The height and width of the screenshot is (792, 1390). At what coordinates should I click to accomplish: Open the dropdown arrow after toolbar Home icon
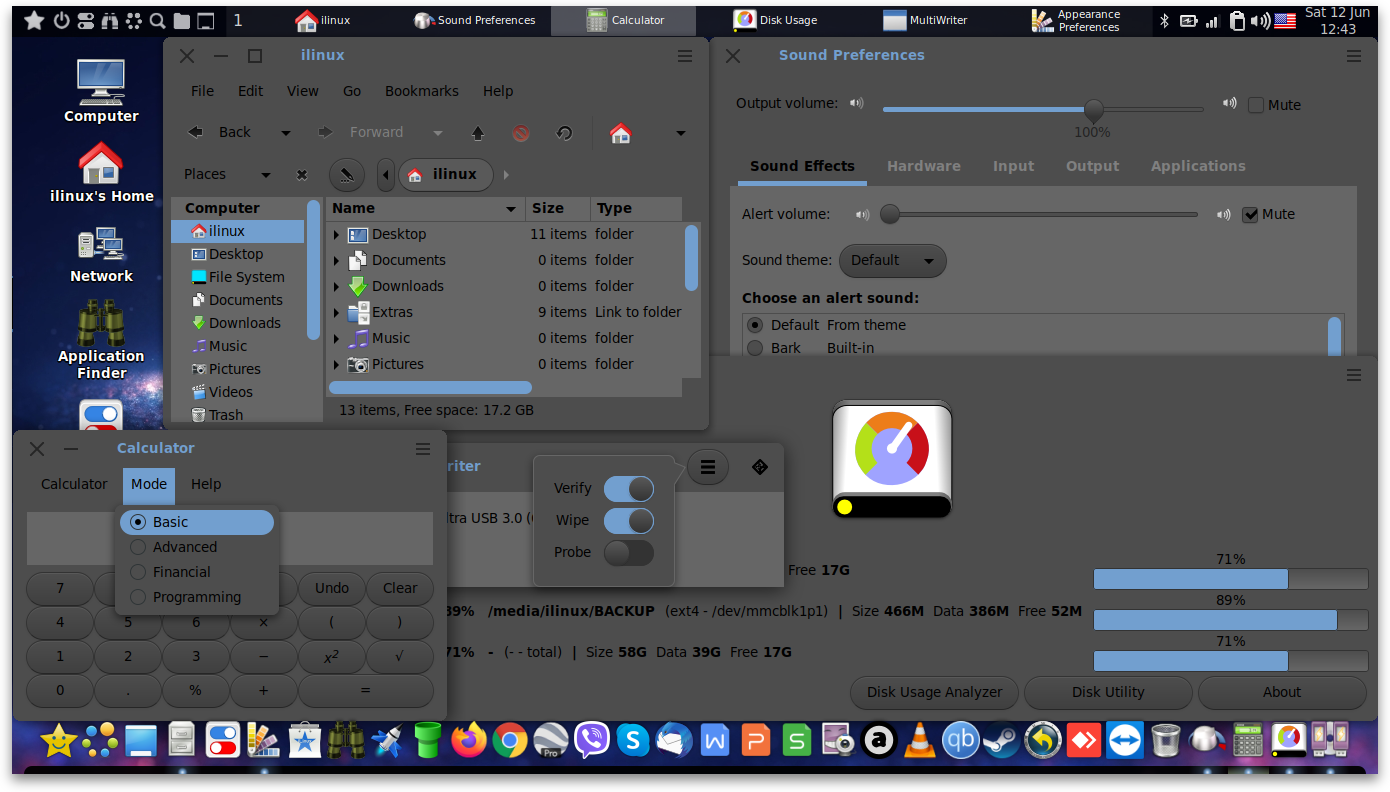[681, 133]
